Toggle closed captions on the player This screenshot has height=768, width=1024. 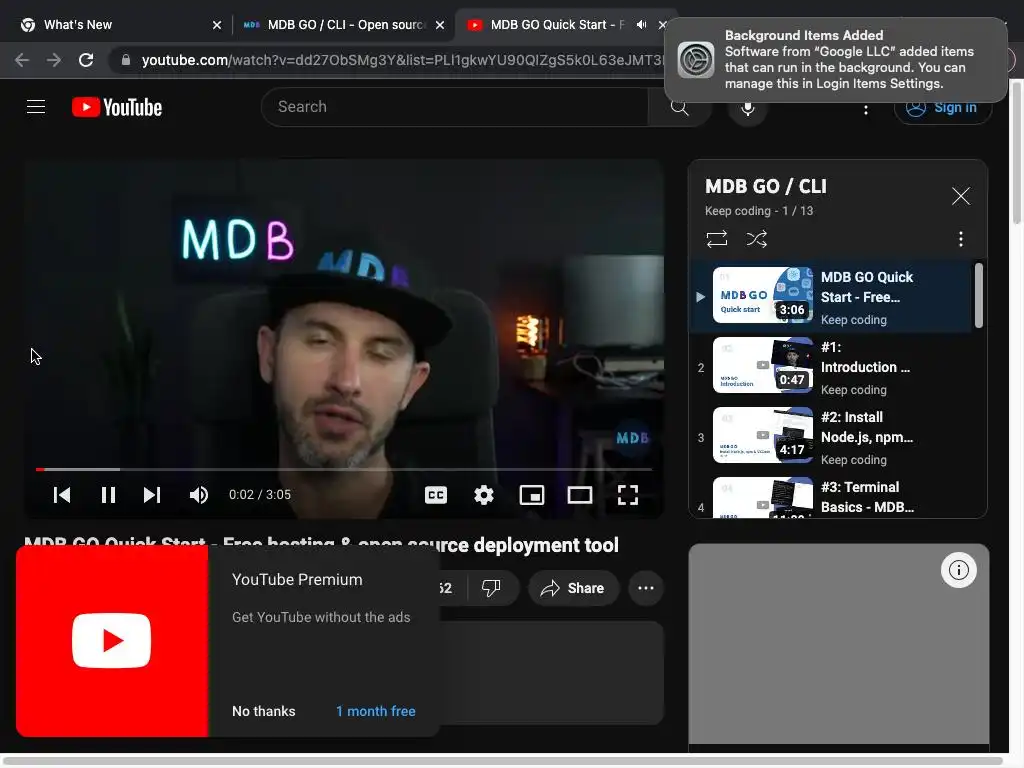pyautogui.click(x=436, y=495)
